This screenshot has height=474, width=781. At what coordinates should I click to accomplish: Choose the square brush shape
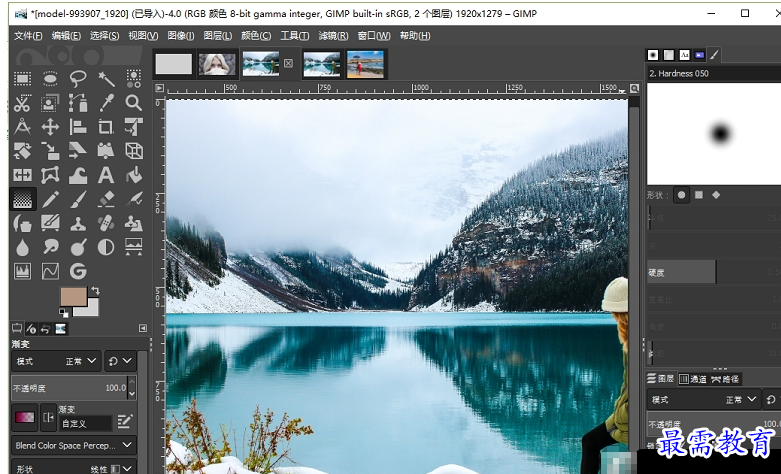click(699, 195)
